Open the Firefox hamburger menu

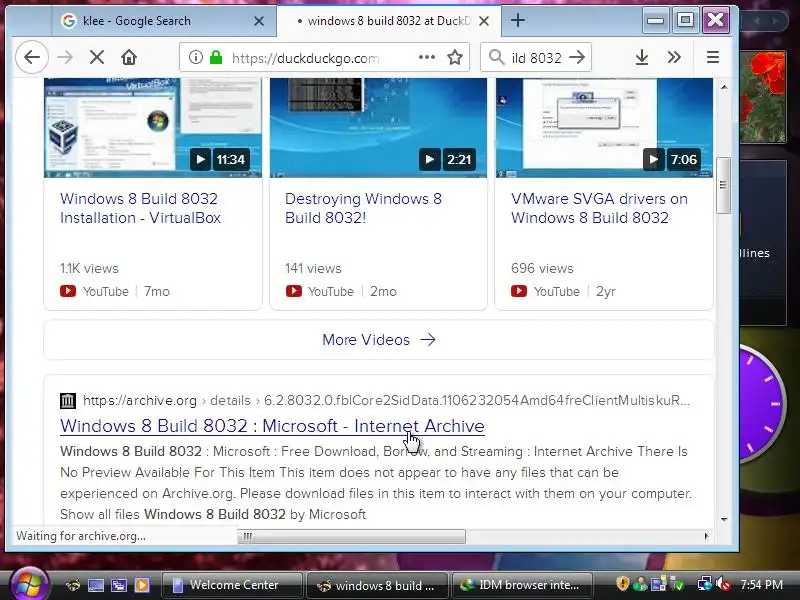coord(713,57)
